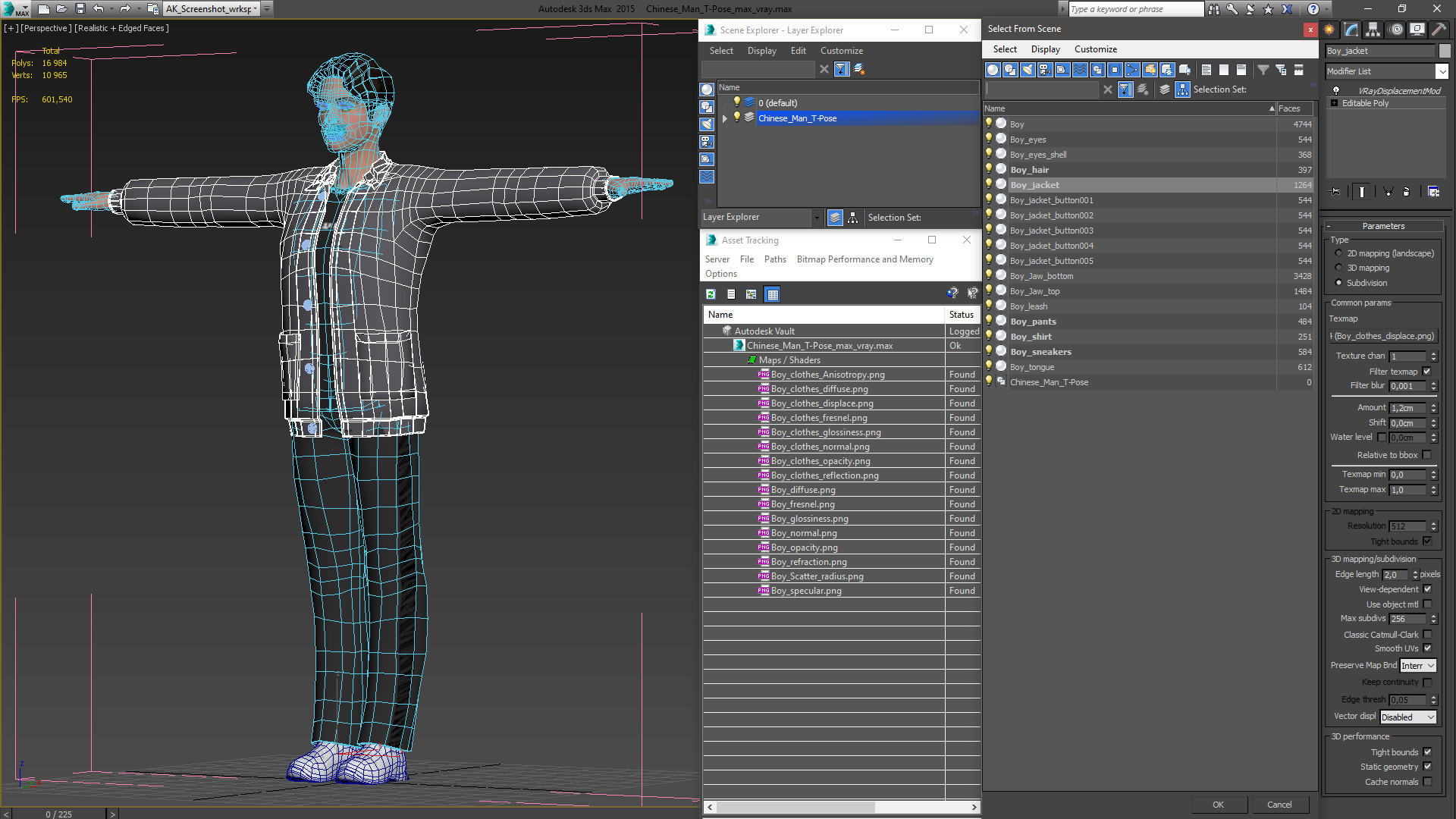Screen dimensions: 1456x819
Task: Toggle Show End Result button
Action: (1362, 192)
